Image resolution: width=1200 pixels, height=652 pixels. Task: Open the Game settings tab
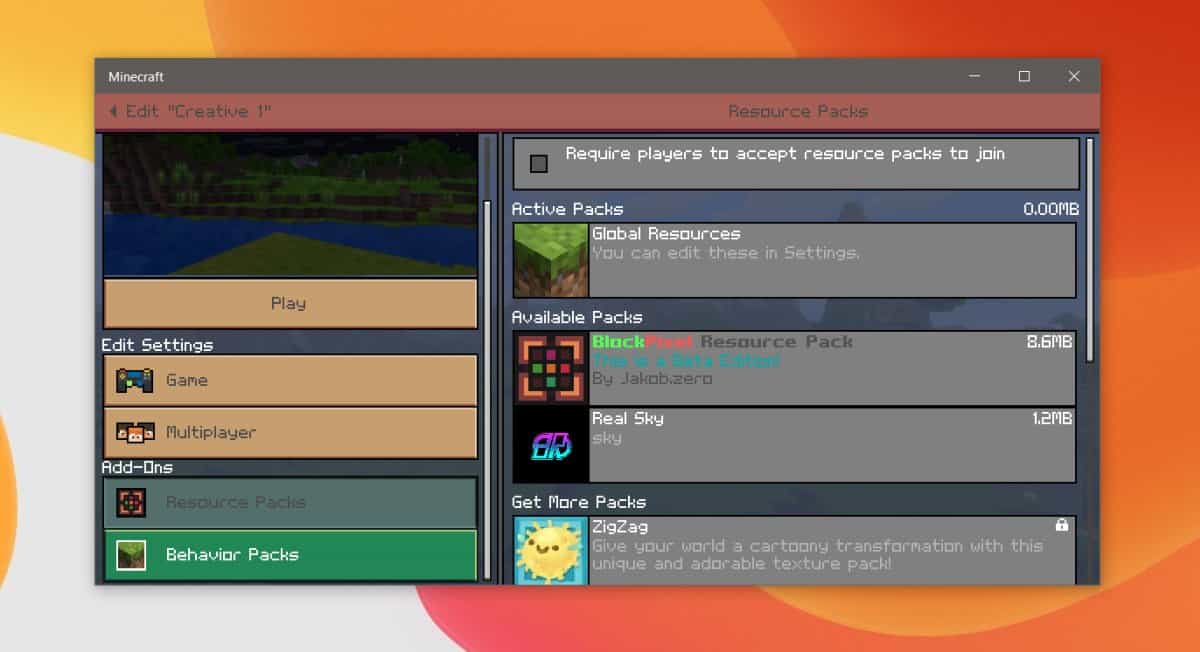point(290,380)
